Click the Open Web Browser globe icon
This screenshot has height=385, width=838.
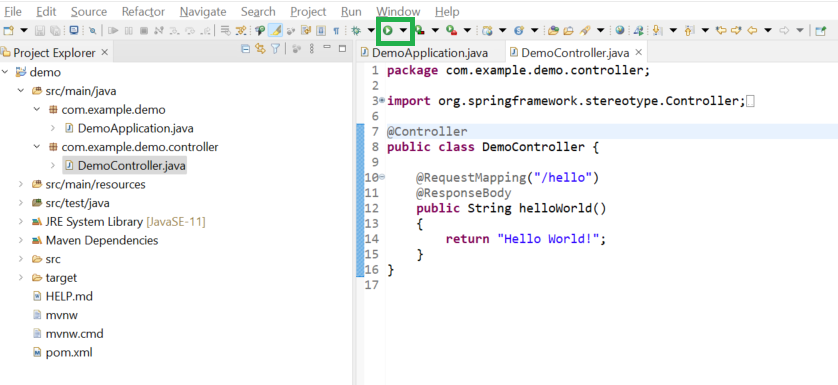[619, 30]
